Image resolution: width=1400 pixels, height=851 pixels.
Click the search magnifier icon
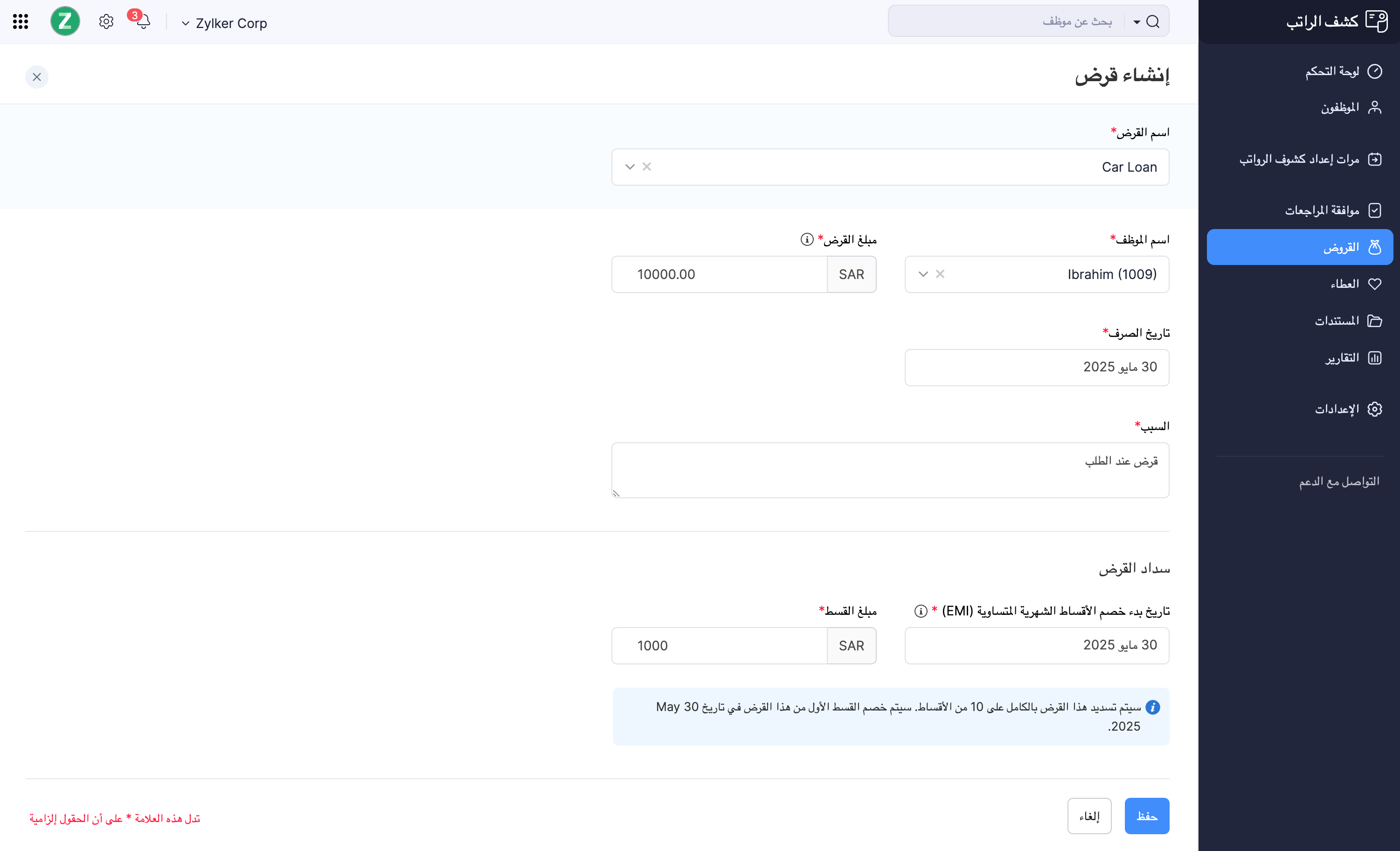1153,21
